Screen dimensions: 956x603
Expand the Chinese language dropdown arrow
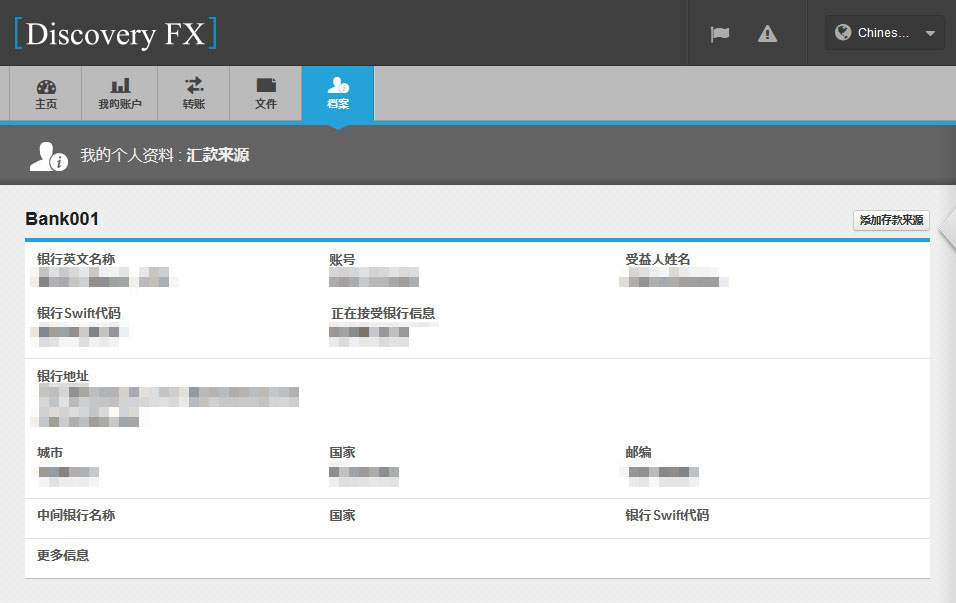click(930, 34)
